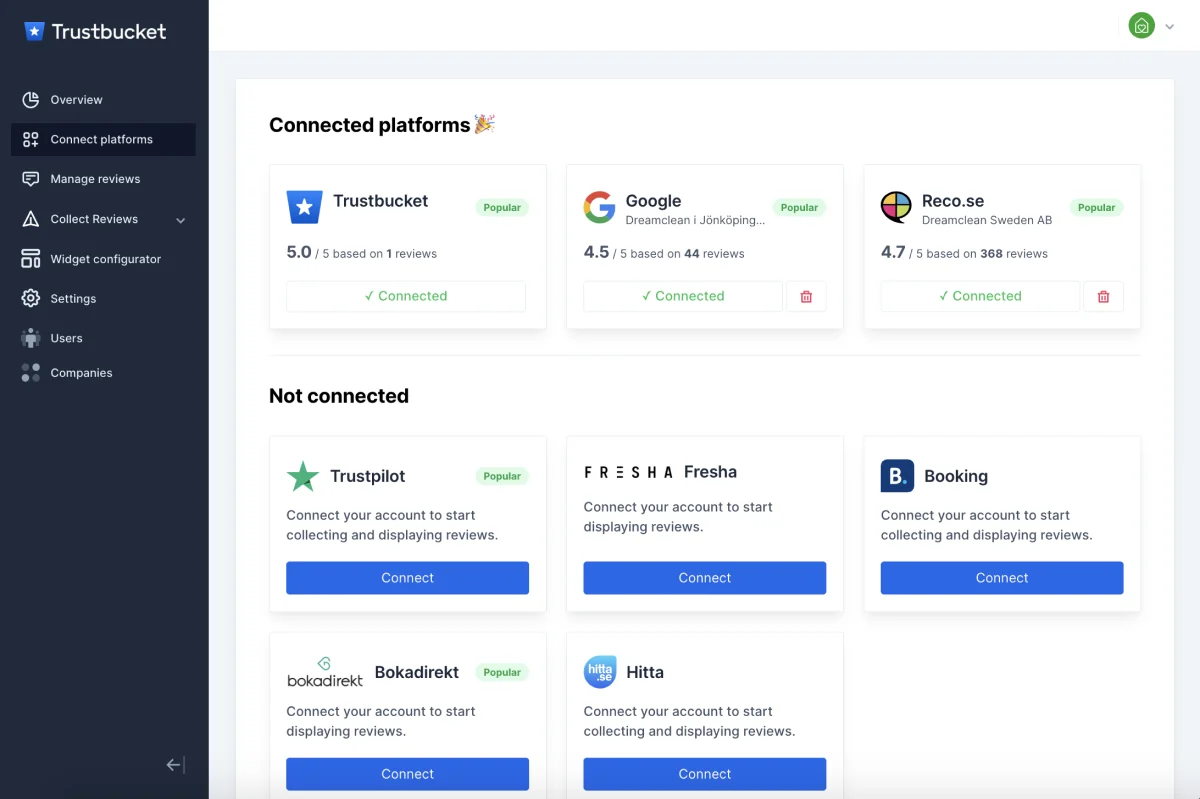The height and width of the screenshot is (799, 1200).
Task: Click the Google logo icon
Action: [x=600, y=207]
